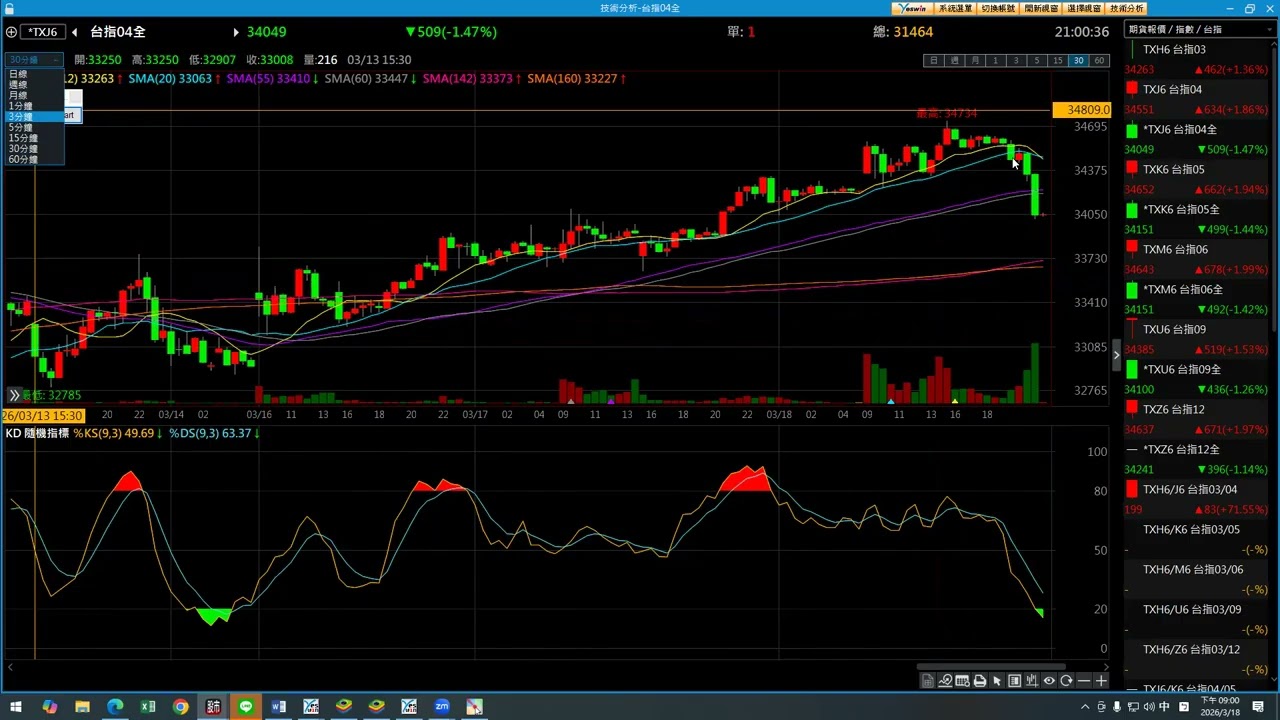1280x720 pixels.
Task: Toggle the eye visibility icon in chart toolbar
Action: 1049,681
